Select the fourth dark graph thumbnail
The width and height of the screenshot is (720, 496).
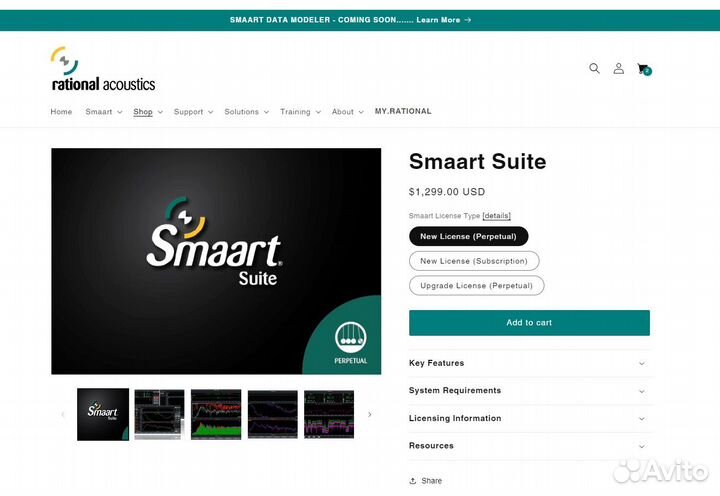click(x=273, y=414)
